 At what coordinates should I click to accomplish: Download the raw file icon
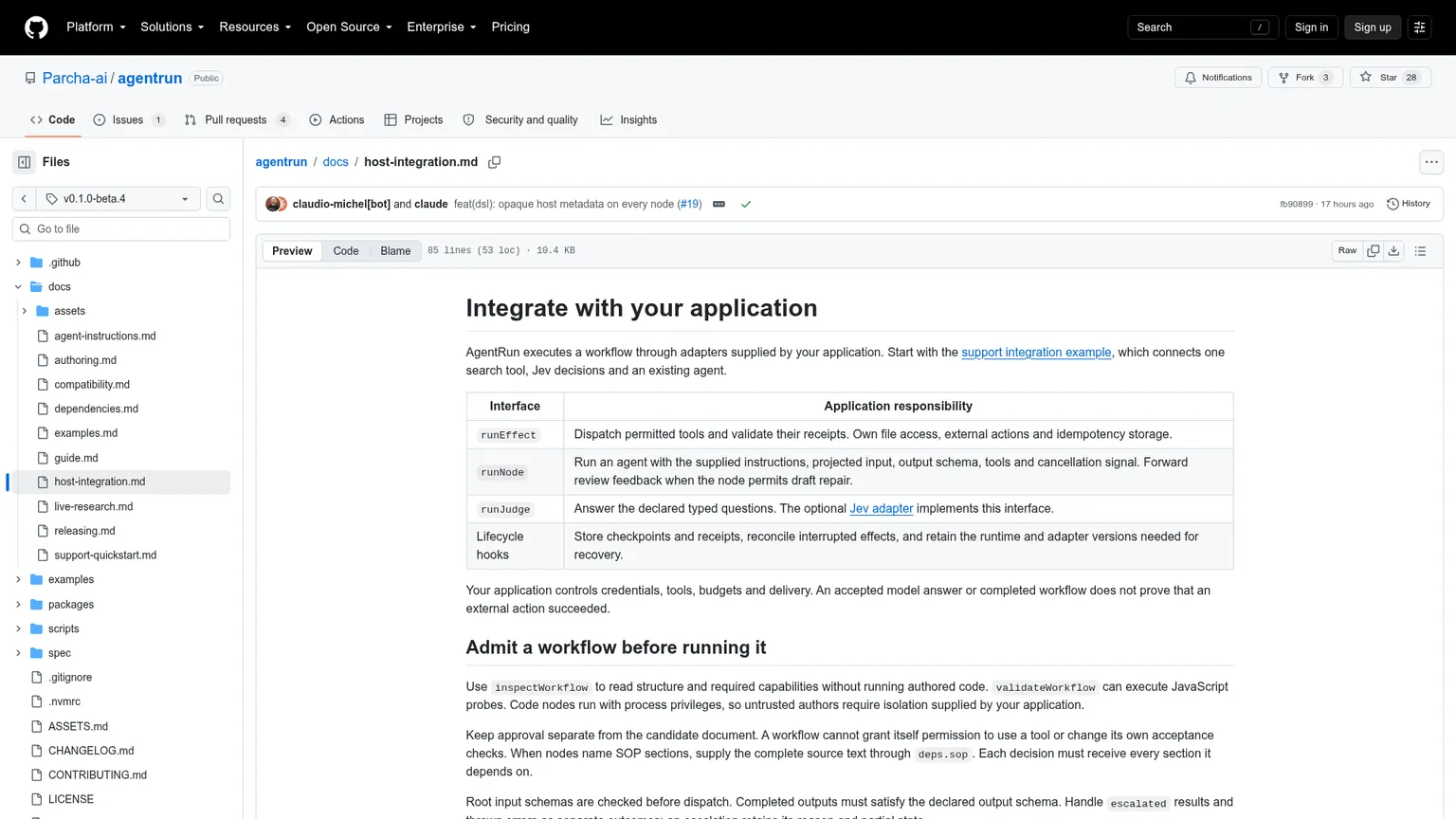1393,251
